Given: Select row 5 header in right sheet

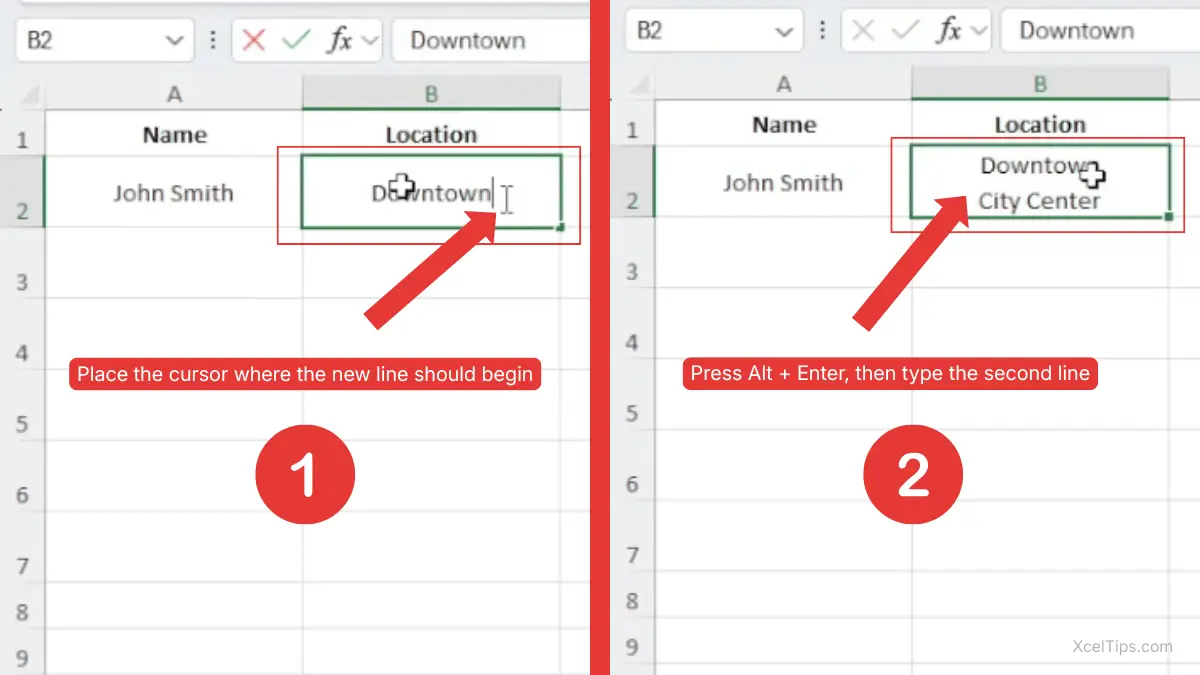Looking at the screenshot, I should (631, 413).
